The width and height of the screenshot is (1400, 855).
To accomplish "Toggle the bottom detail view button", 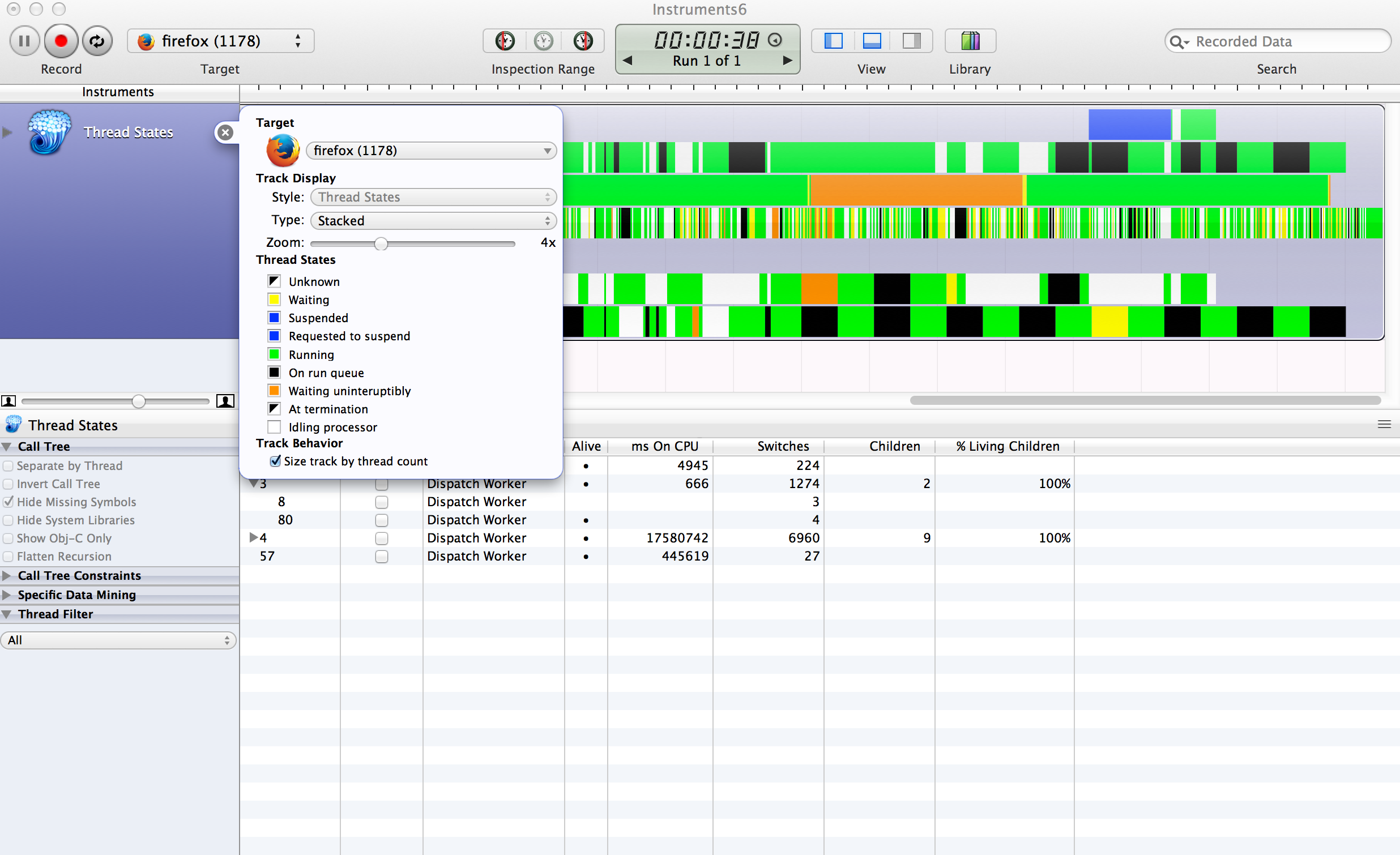I will click(x=872, y=41).
